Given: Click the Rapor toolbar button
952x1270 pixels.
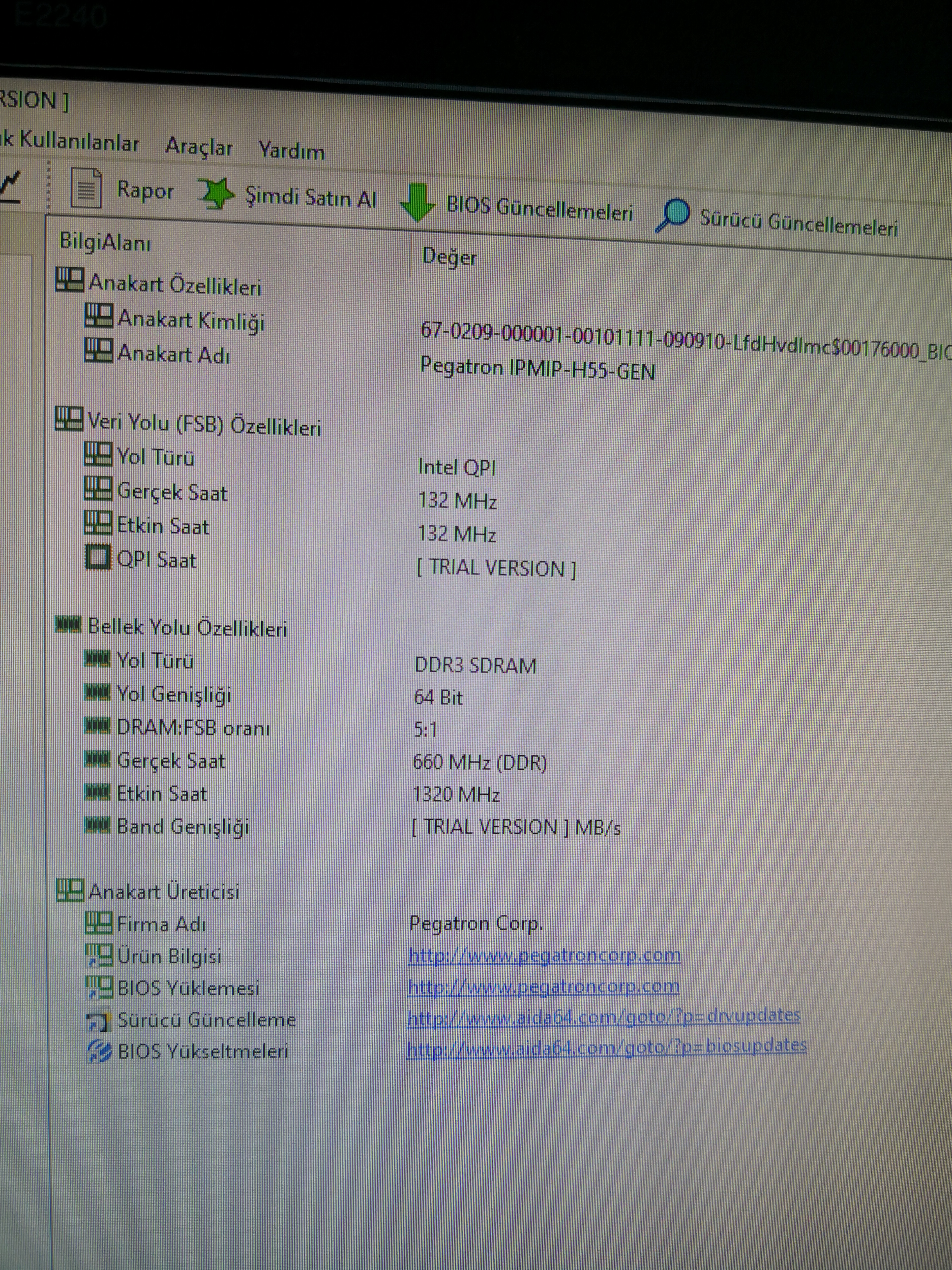Looking at the screenshot, I should point(122,189).
